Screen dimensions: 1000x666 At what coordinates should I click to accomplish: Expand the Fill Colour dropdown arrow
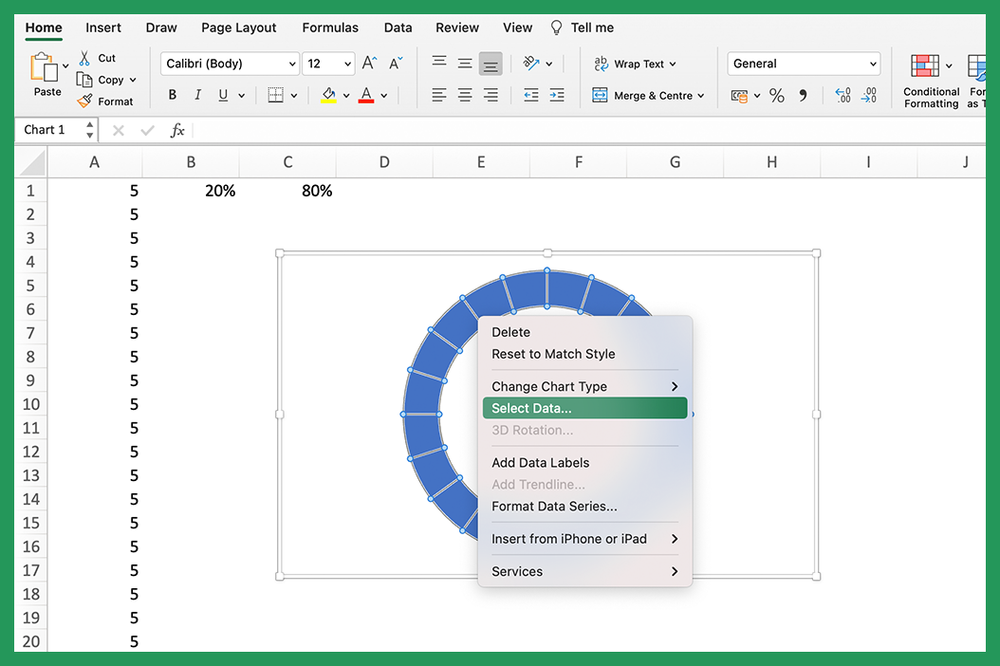coord(347,95)
